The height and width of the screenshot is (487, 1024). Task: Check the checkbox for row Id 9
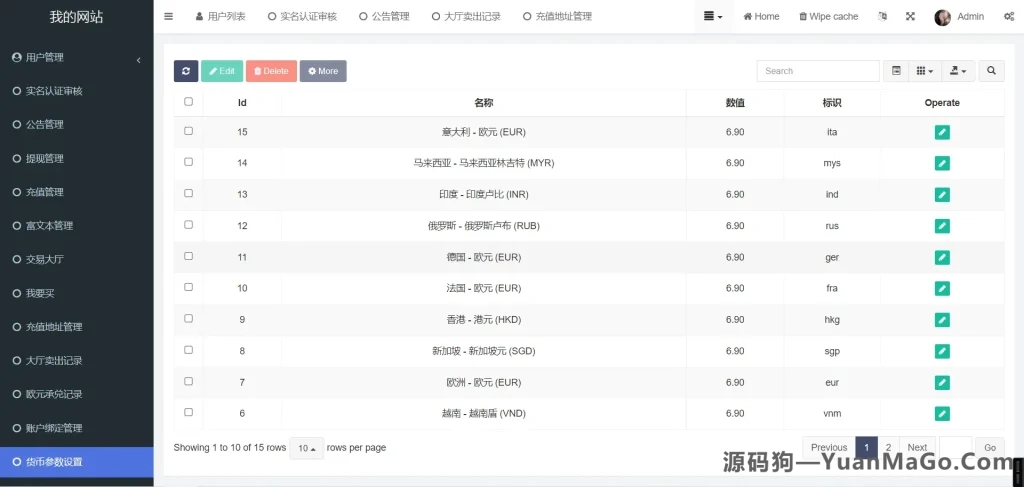click(x=189, y=319)
